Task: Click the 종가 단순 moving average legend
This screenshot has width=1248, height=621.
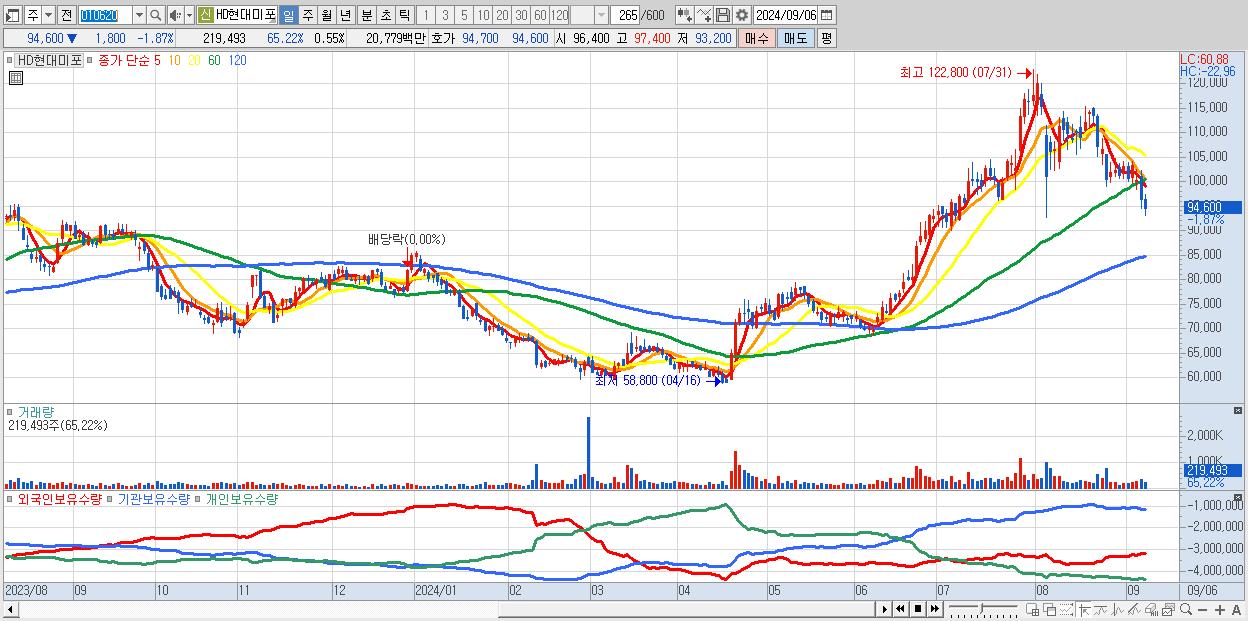Action: click(123, 60)
